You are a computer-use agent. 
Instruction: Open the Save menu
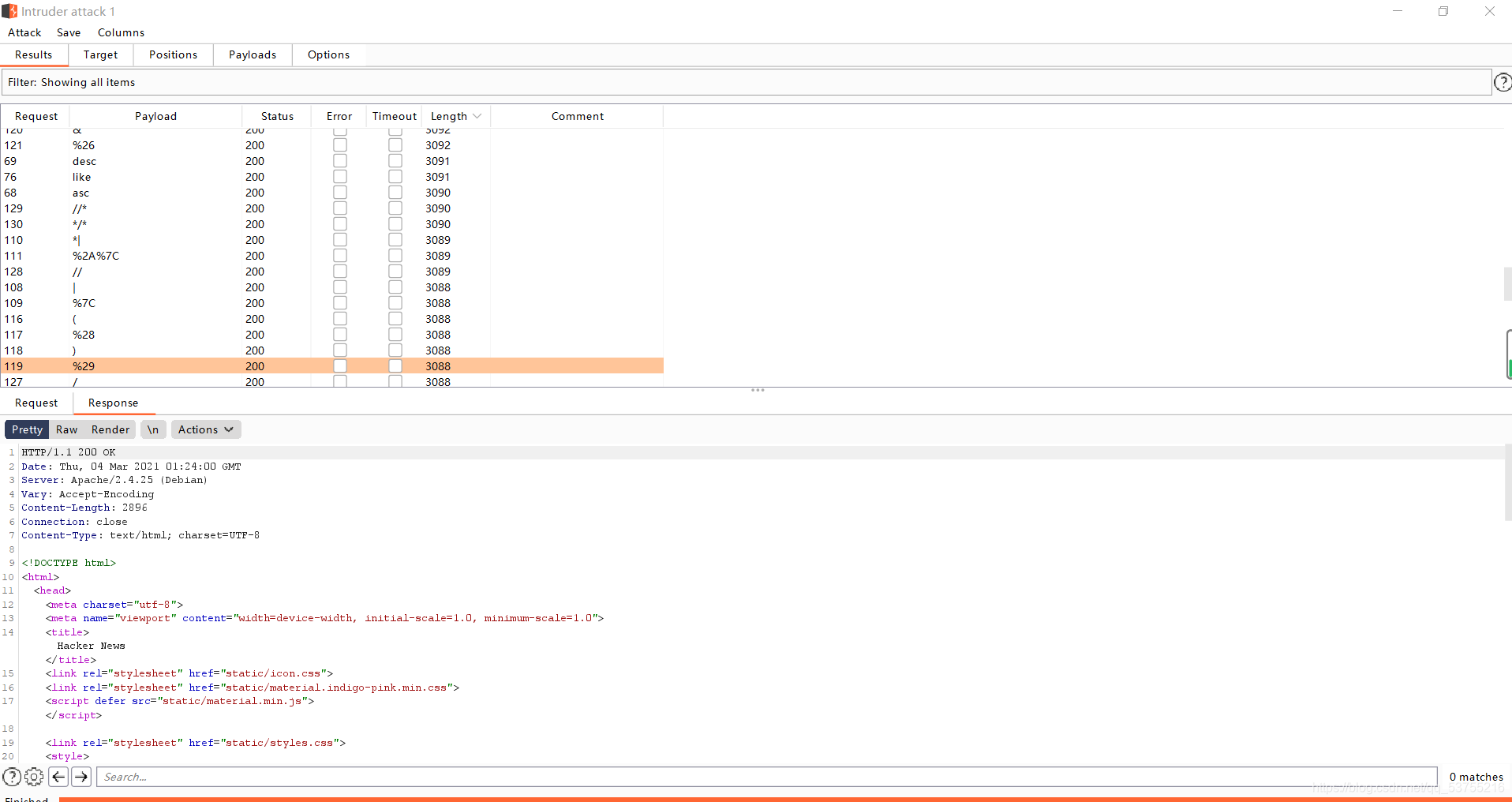pos(69,32)
